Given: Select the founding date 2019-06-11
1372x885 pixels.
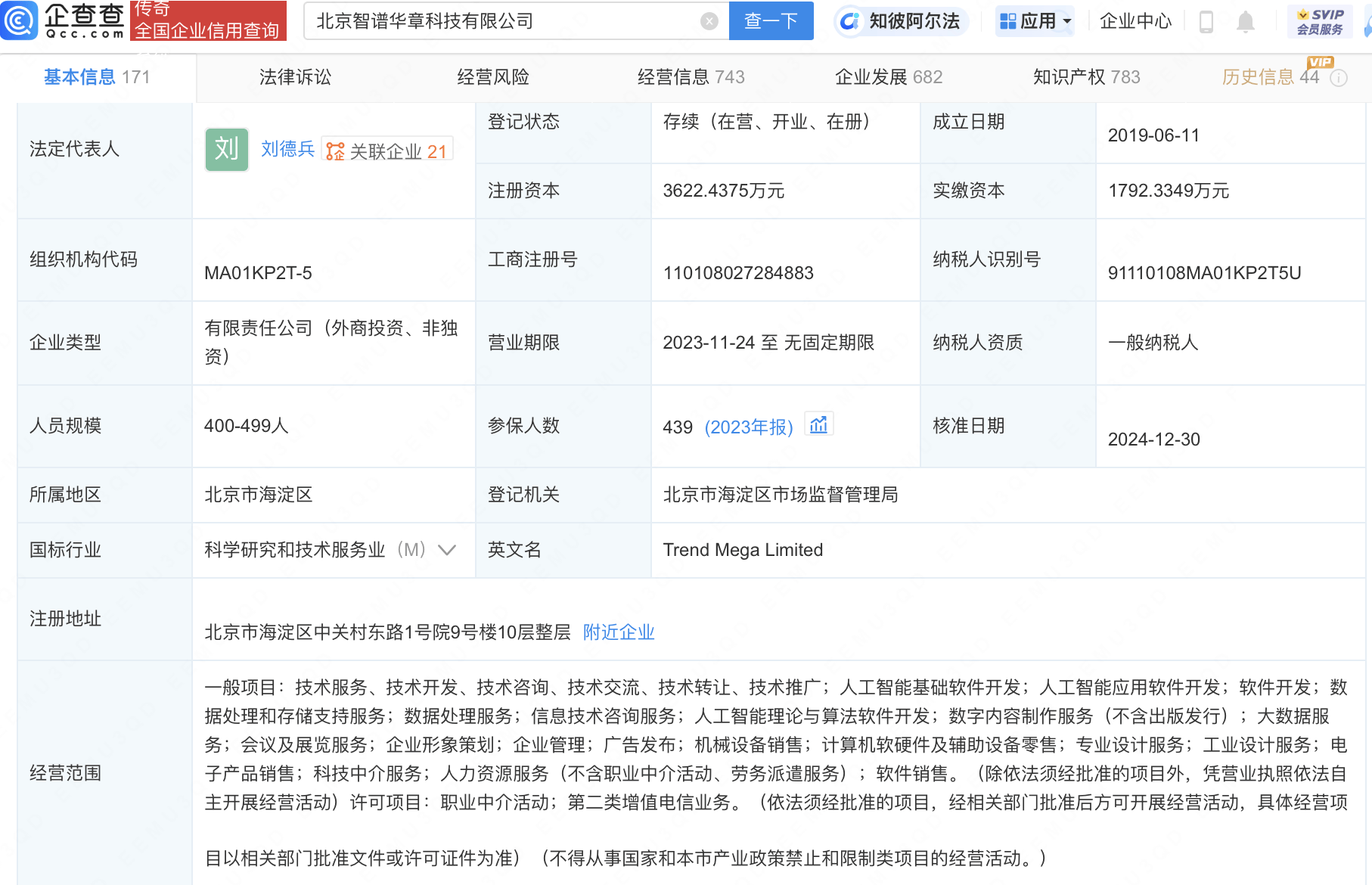Looking at the screenshot, I should click(x=1153, y=135).
